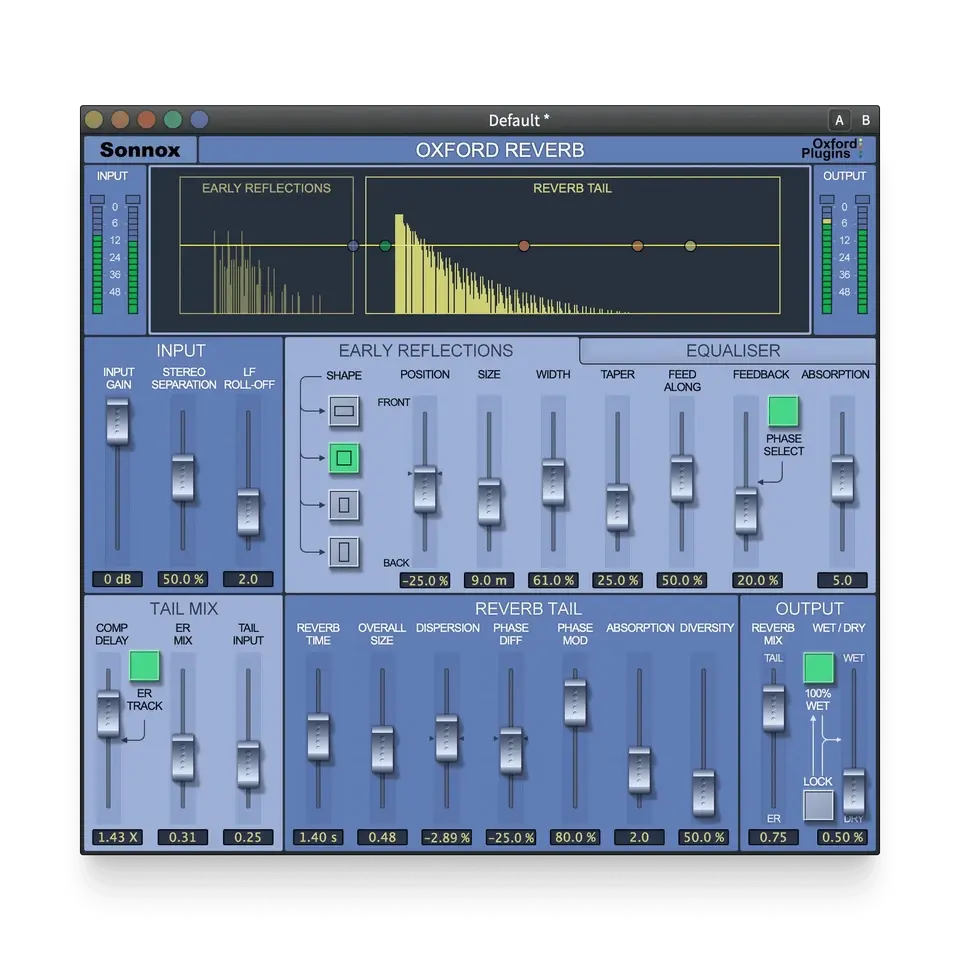Select the square early reflections shape
Image resolution: width=960 pixels, height=960 pixels.
pos(344,458)
